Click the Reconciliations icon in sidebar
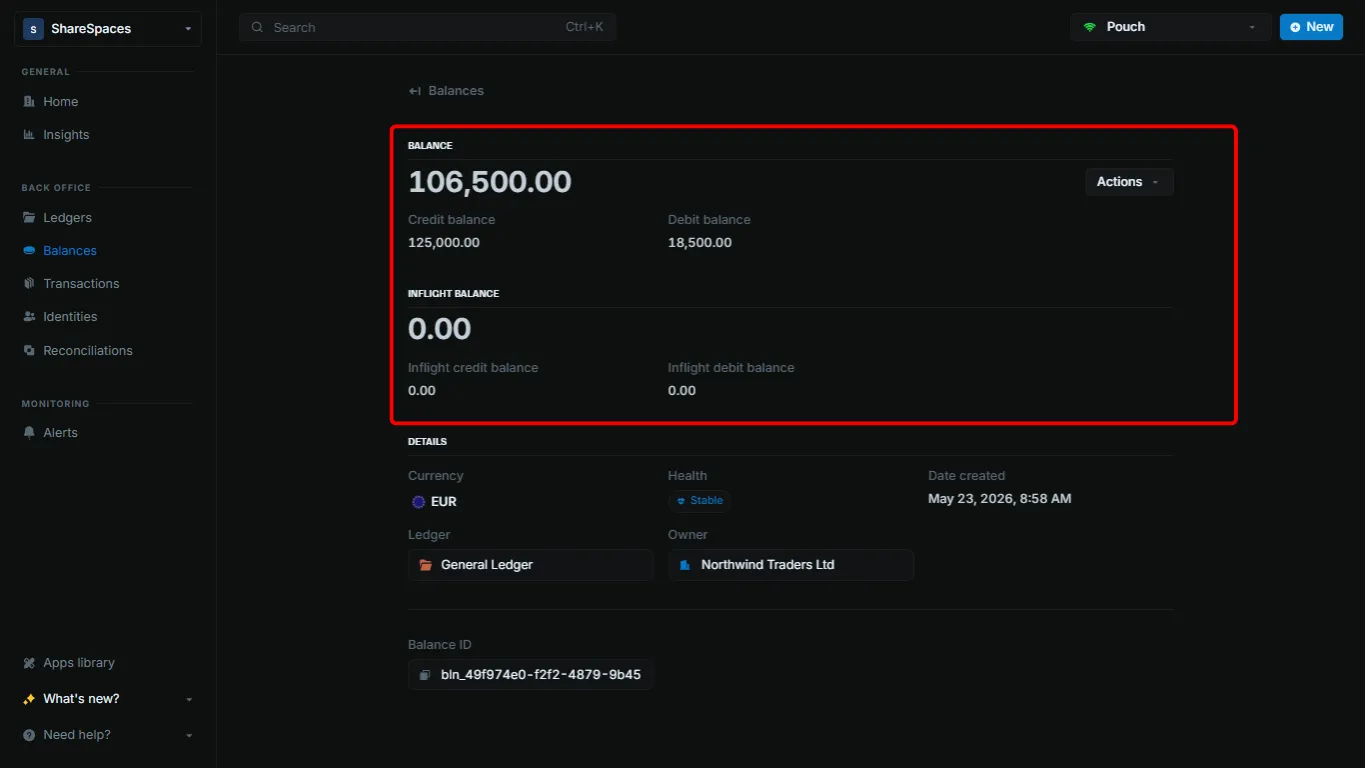This screenshot has width=1366, height=768. 29,351
